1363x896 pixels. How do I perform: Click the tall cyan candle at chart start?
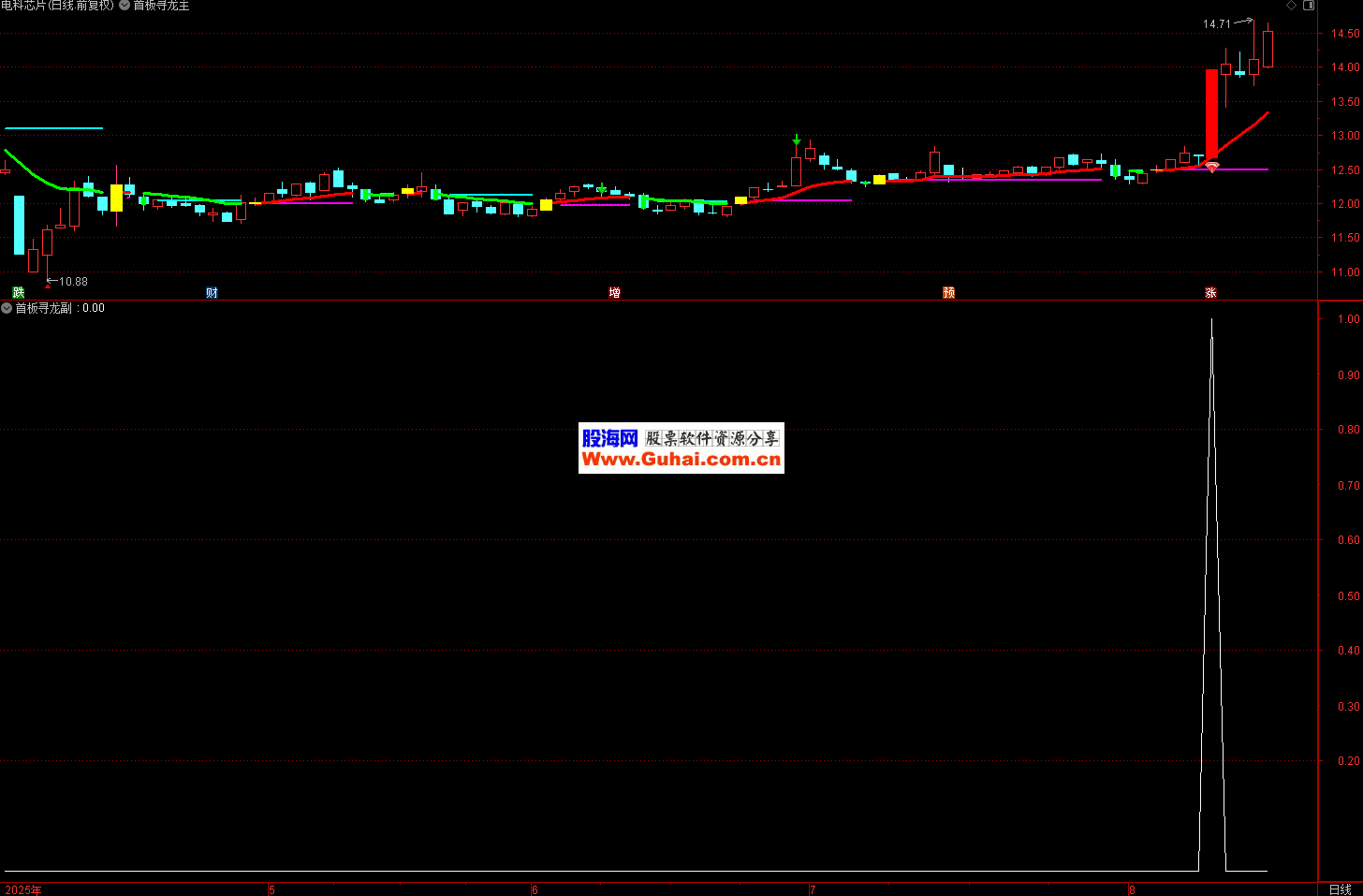coord(19,225)
